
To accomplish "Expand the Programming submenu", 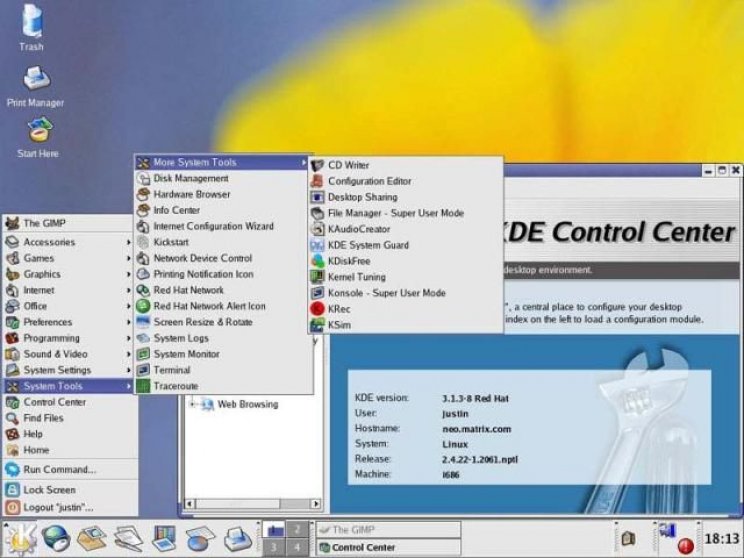I will [x=69, y=338].
